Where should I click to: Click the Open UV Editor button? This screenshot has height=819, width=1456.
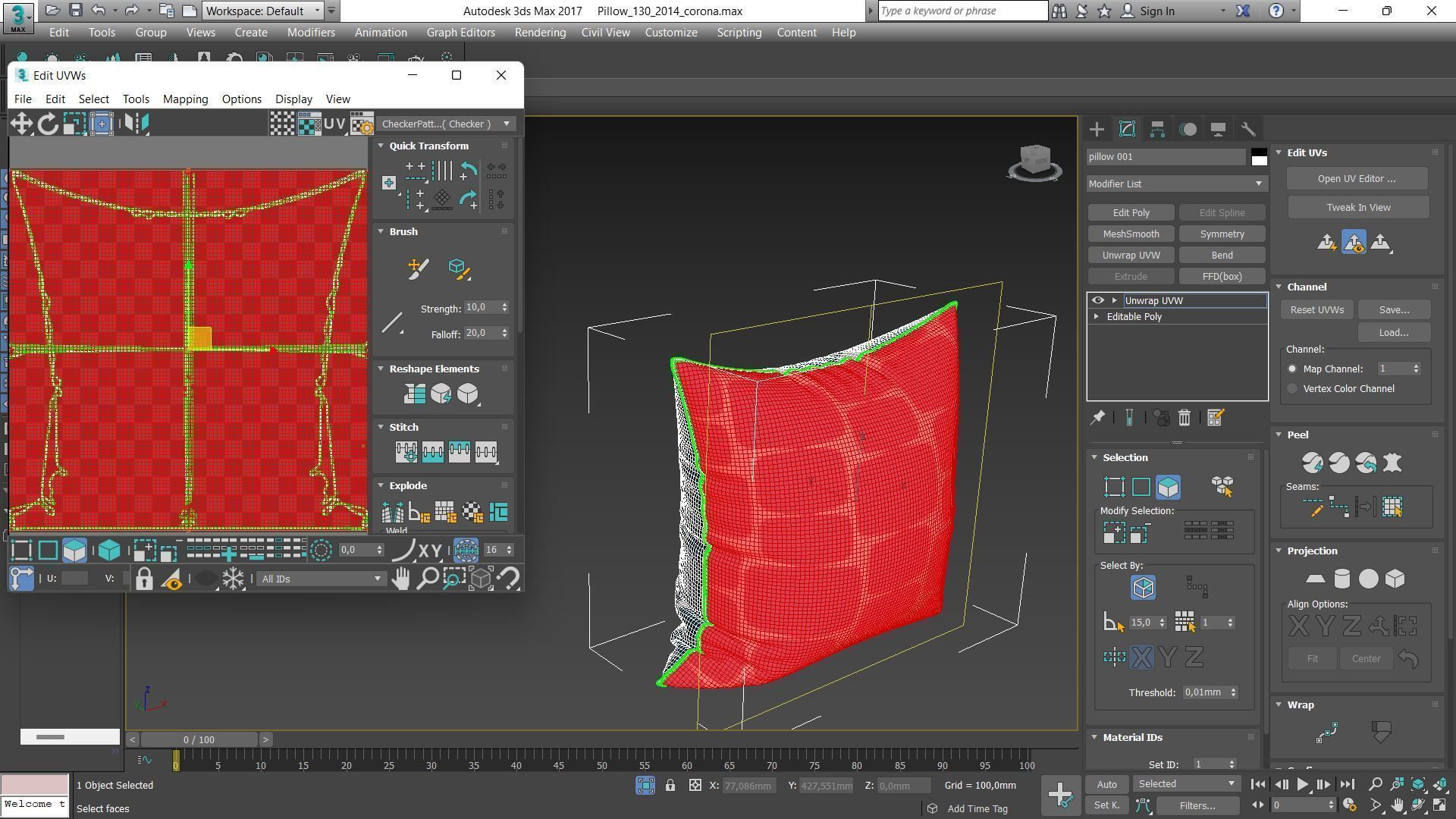tap(1356, 179)
